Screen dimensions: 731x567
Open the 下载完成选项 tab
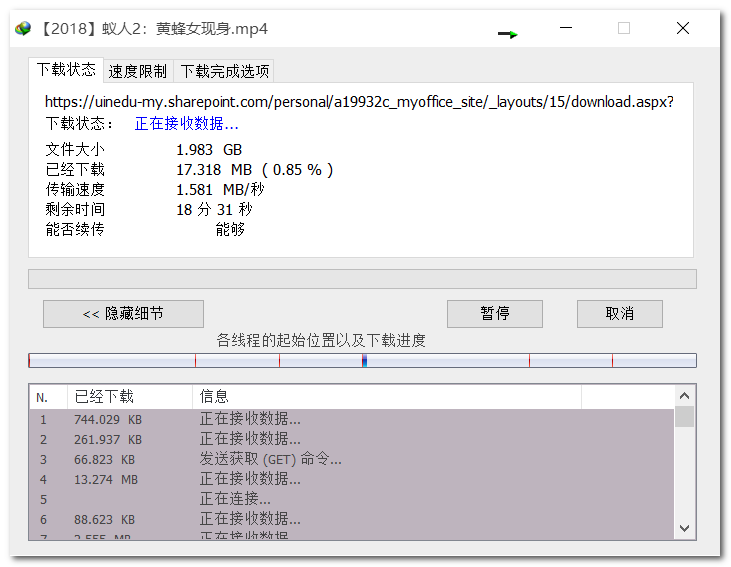coord(224,71)
